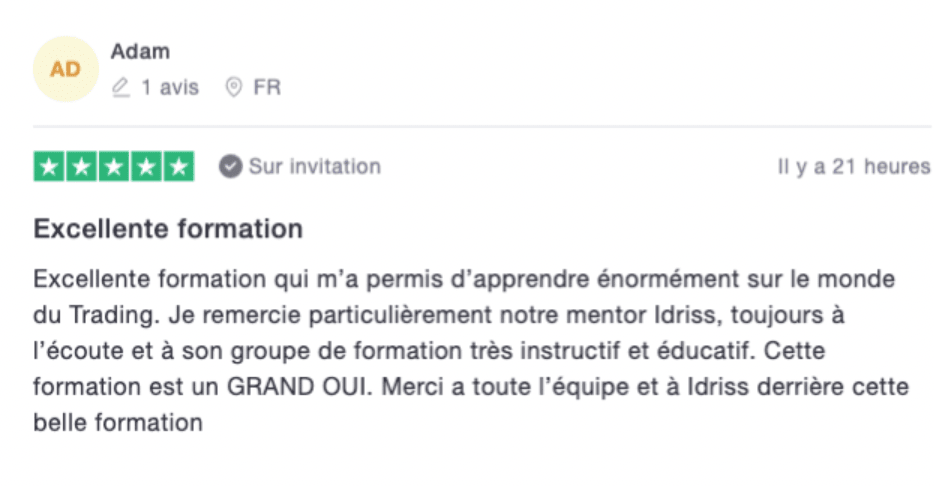Click the FR country label
This screenshot has width=934, height=486.
pyautogui.click(x=267, y=88)
